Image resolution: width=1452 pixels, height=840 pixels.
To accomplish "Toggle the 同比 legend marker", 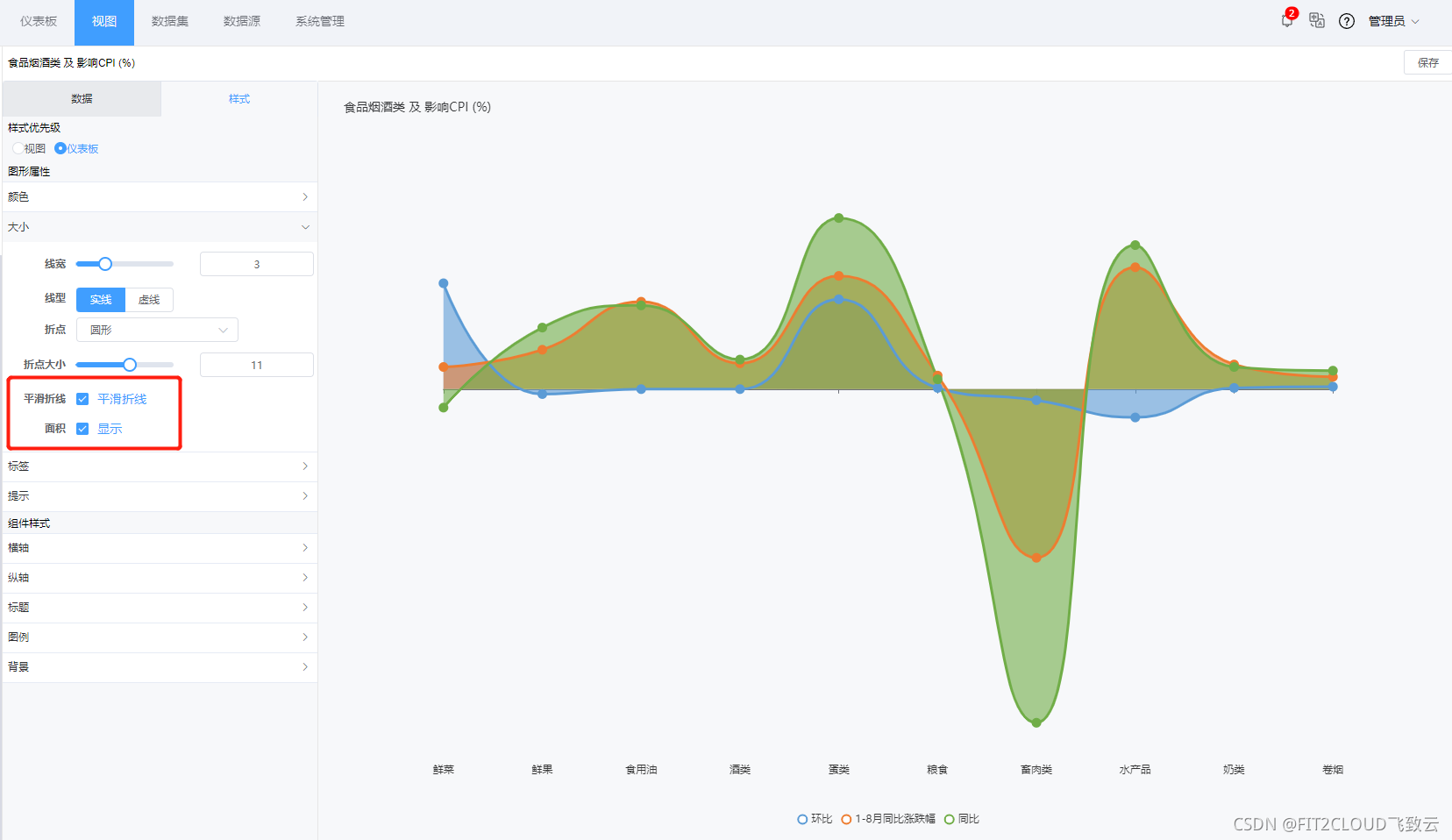I will click(x=949, y=819).
